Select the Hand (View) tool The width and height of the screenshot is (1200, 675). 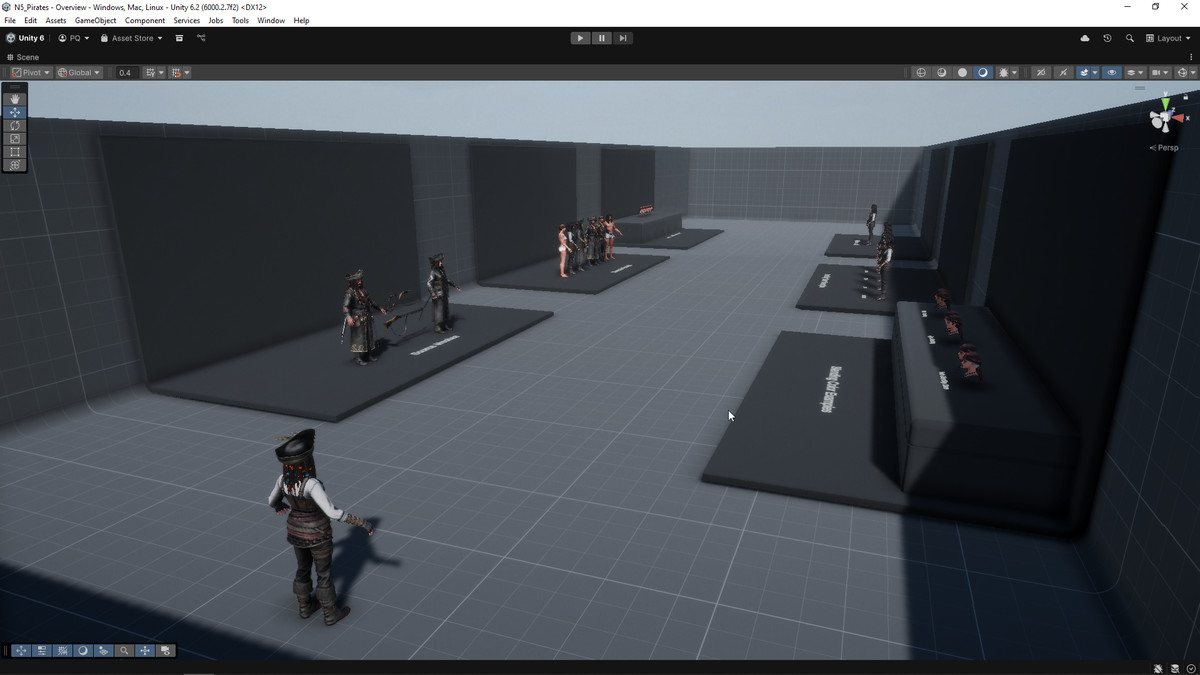[x=15, y=99]
